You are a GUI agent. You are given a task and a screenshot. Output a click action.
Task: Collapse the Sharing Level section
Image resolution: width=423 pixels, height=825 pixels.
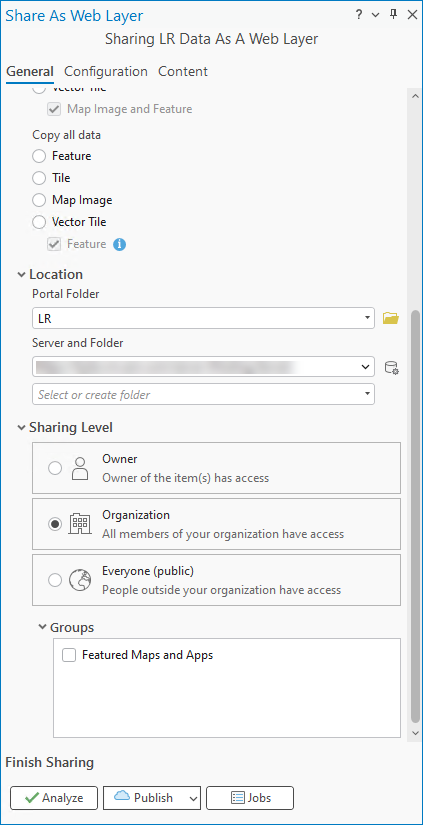pos(21,427)
